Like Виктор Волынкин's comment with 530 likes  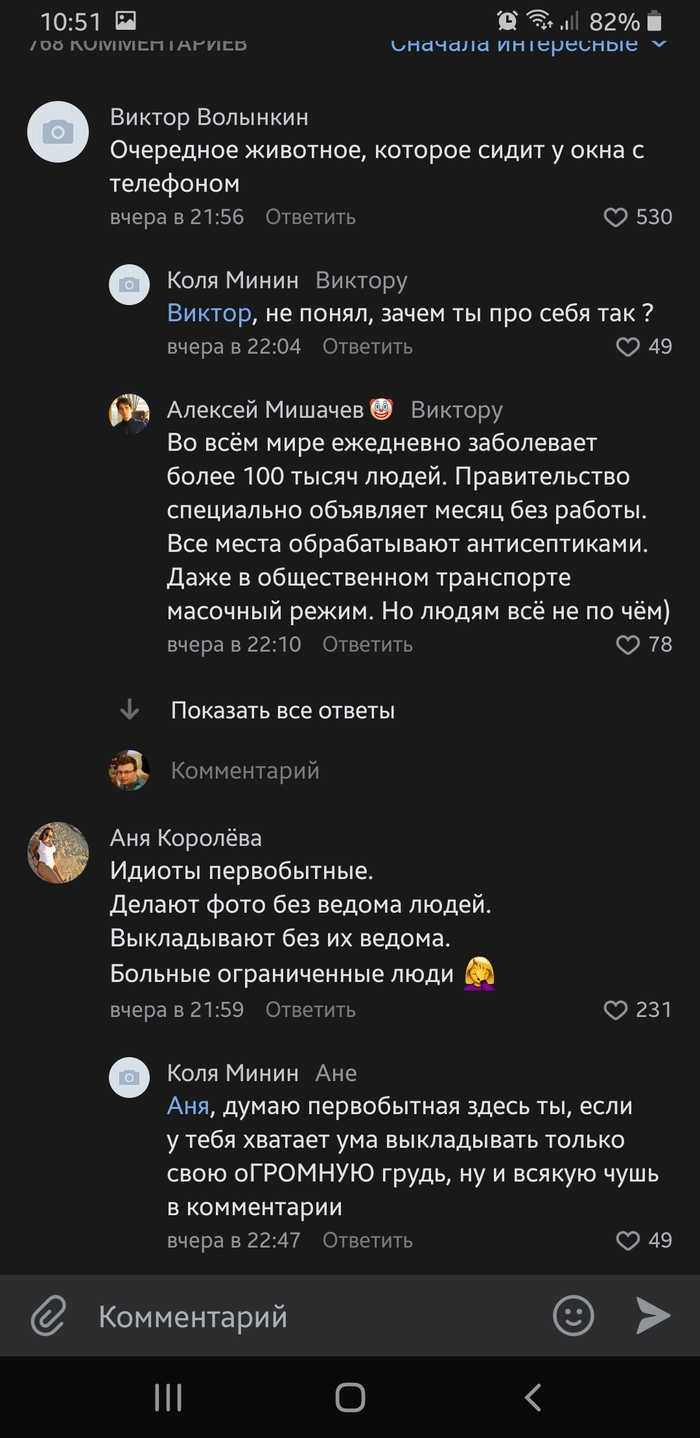coord(616,217)
